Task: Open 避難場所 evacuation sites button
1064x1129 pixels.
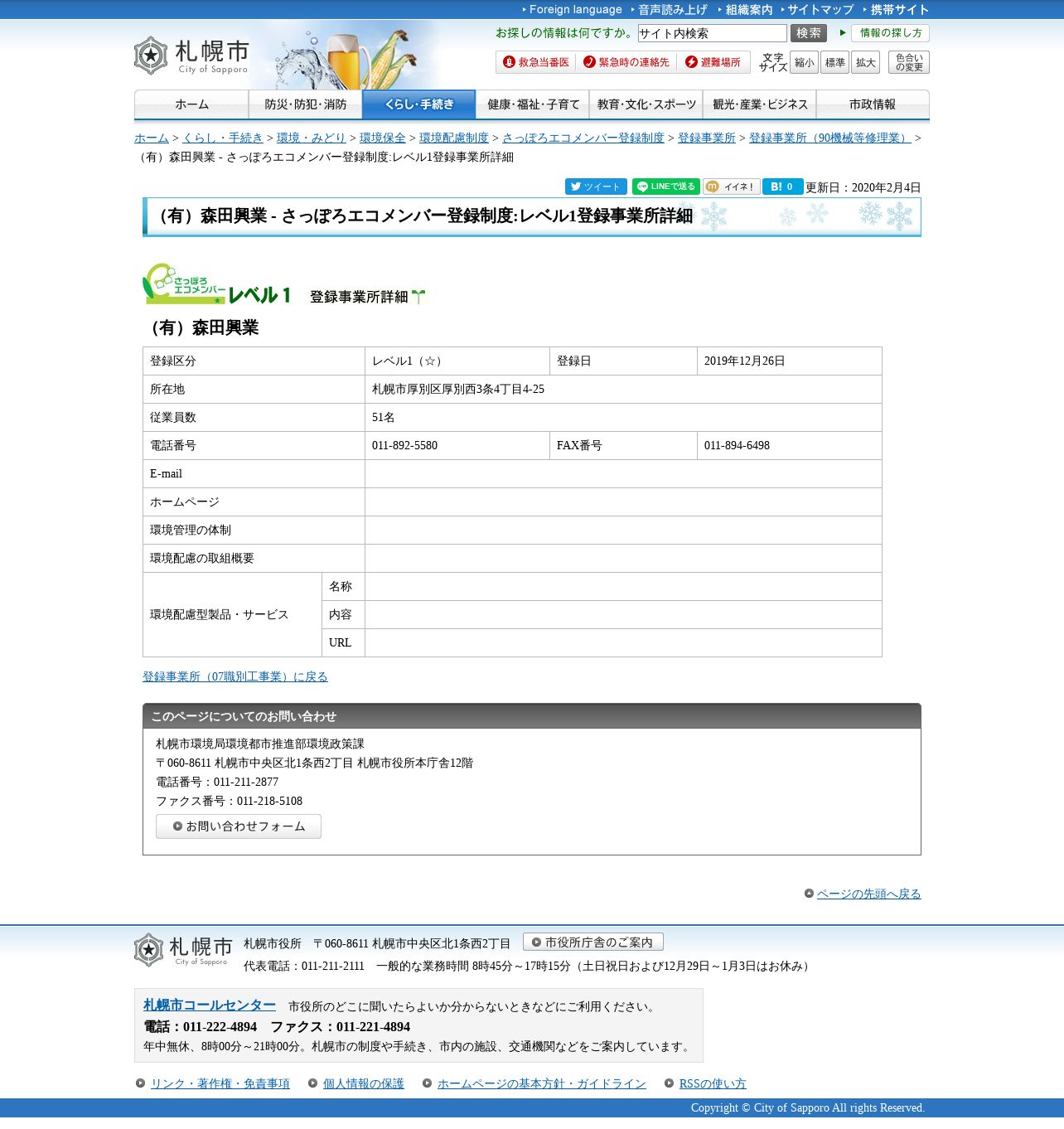Action: [x=713, y=62]
